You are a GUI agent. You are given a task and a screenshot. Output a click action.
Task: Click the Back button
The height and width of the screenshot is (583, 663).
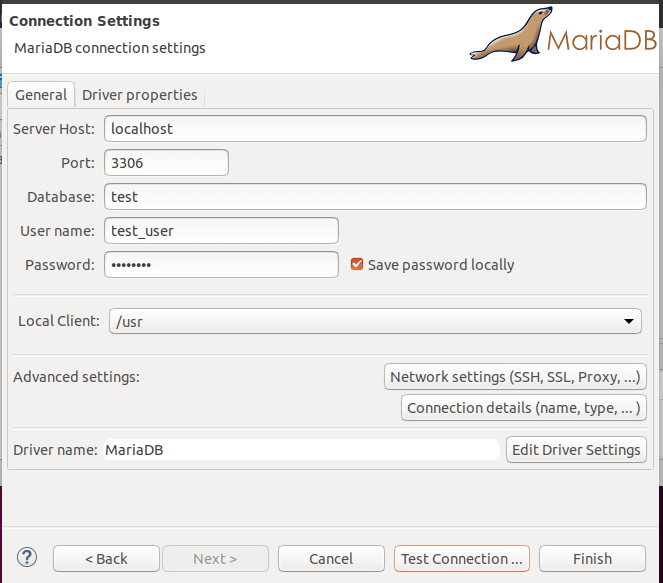(x=106, y=558)
